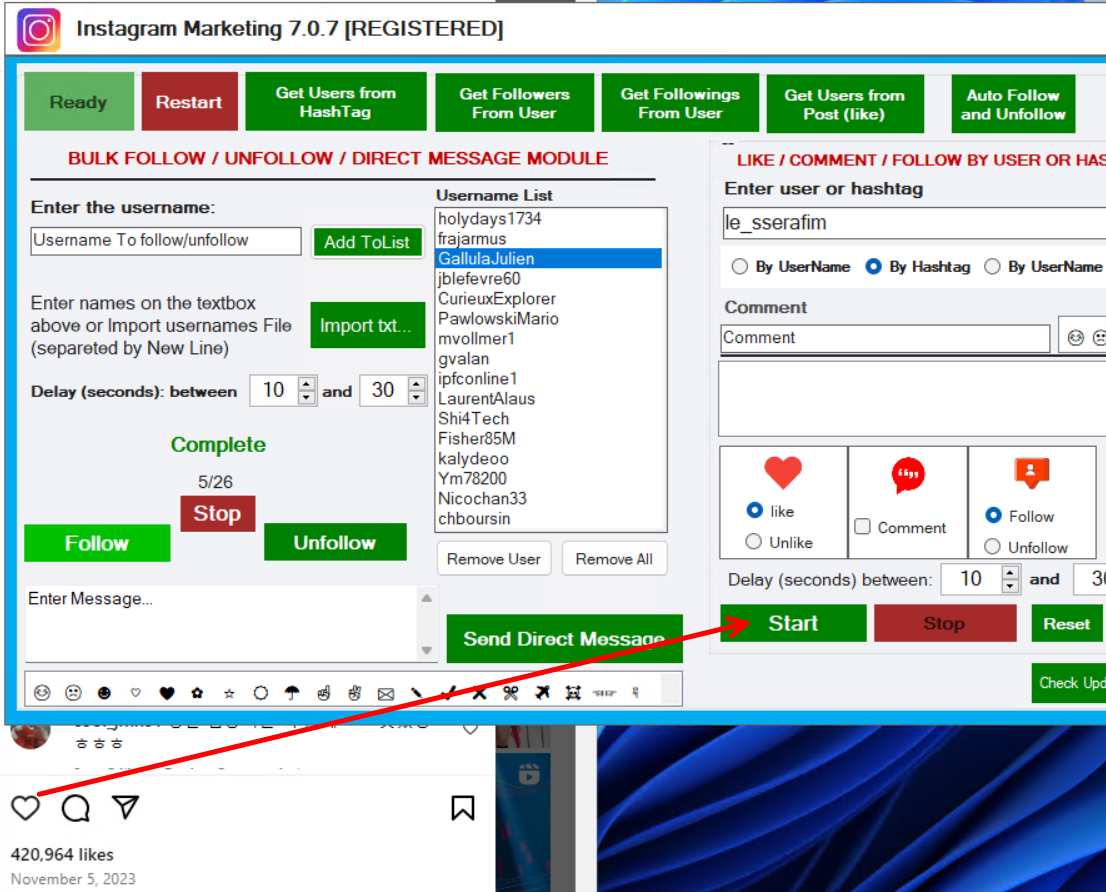Select the Unfollow radio option at right
Screen dimensions: 1106x892
tap(993, 547)
